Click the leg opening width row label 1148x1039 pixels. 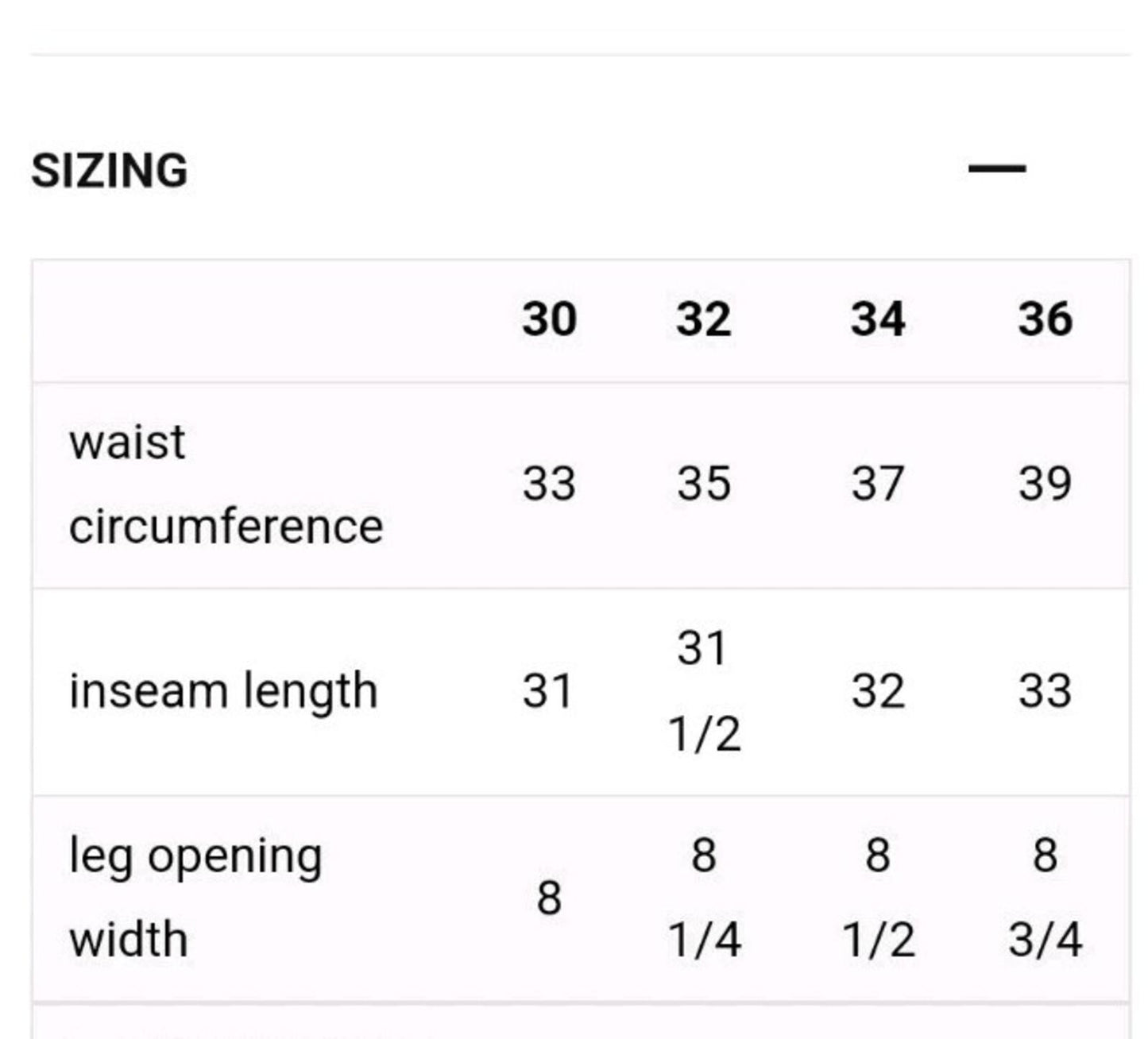point(195,898)
